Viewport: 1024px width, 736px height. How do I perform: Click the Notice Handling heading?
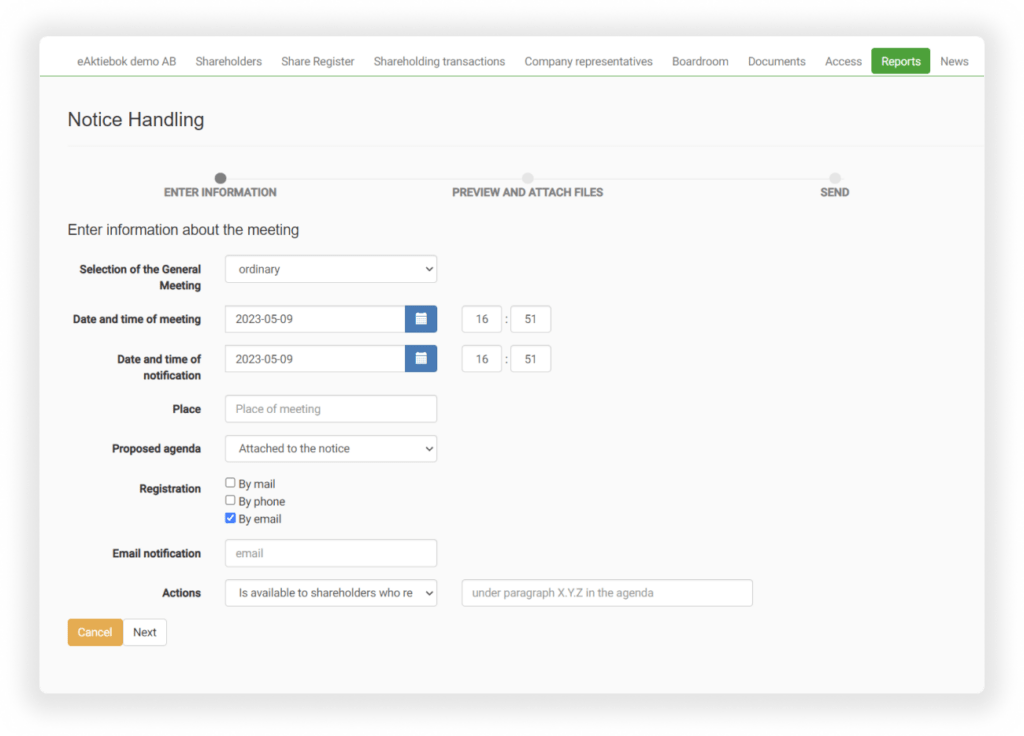(136, 120)
